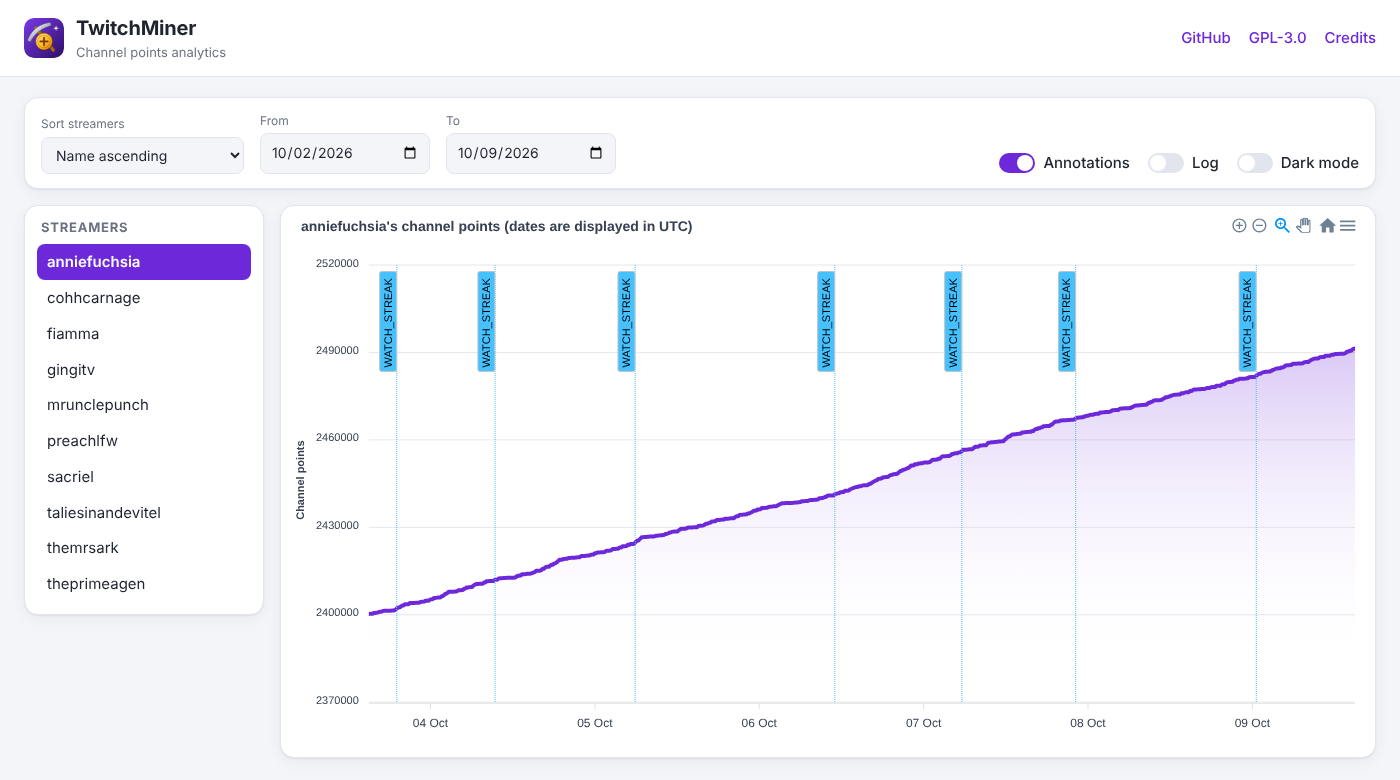Click the WATCH_STREAK marker just after 05 Oct
This screenshot has height=780, width=1400.
pos(626,321)
